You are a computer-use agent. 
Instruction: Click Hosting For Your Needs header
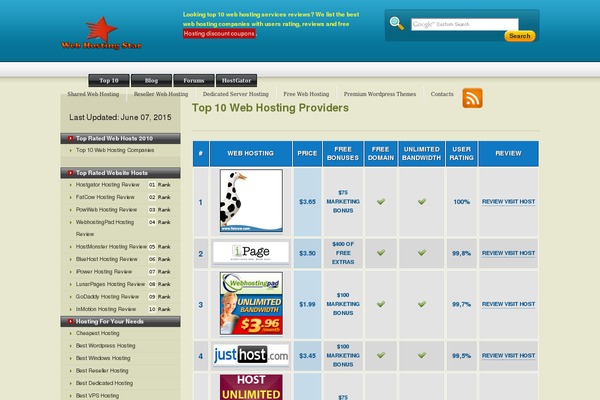point(120,322)
